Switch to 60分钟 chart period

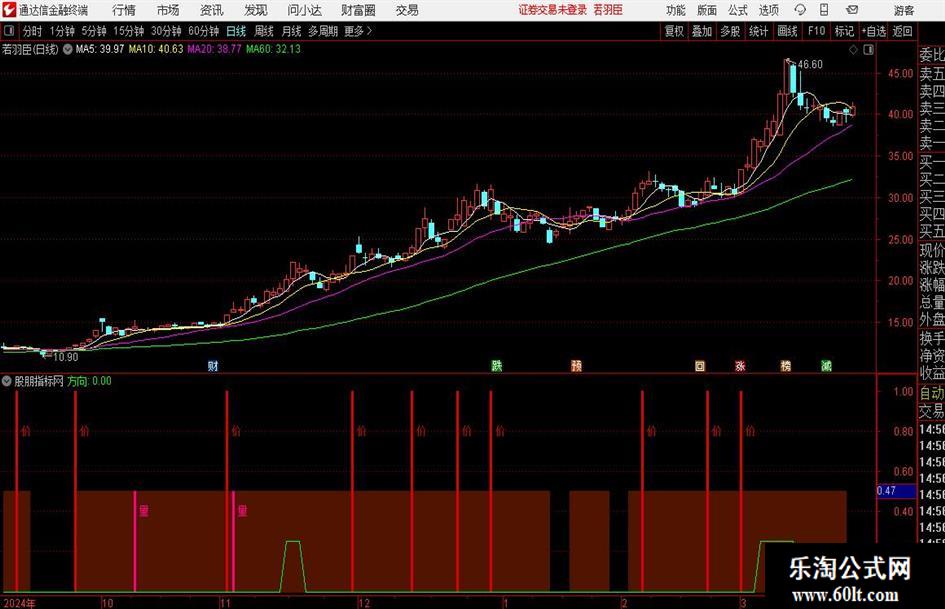[x=204, y=31]
